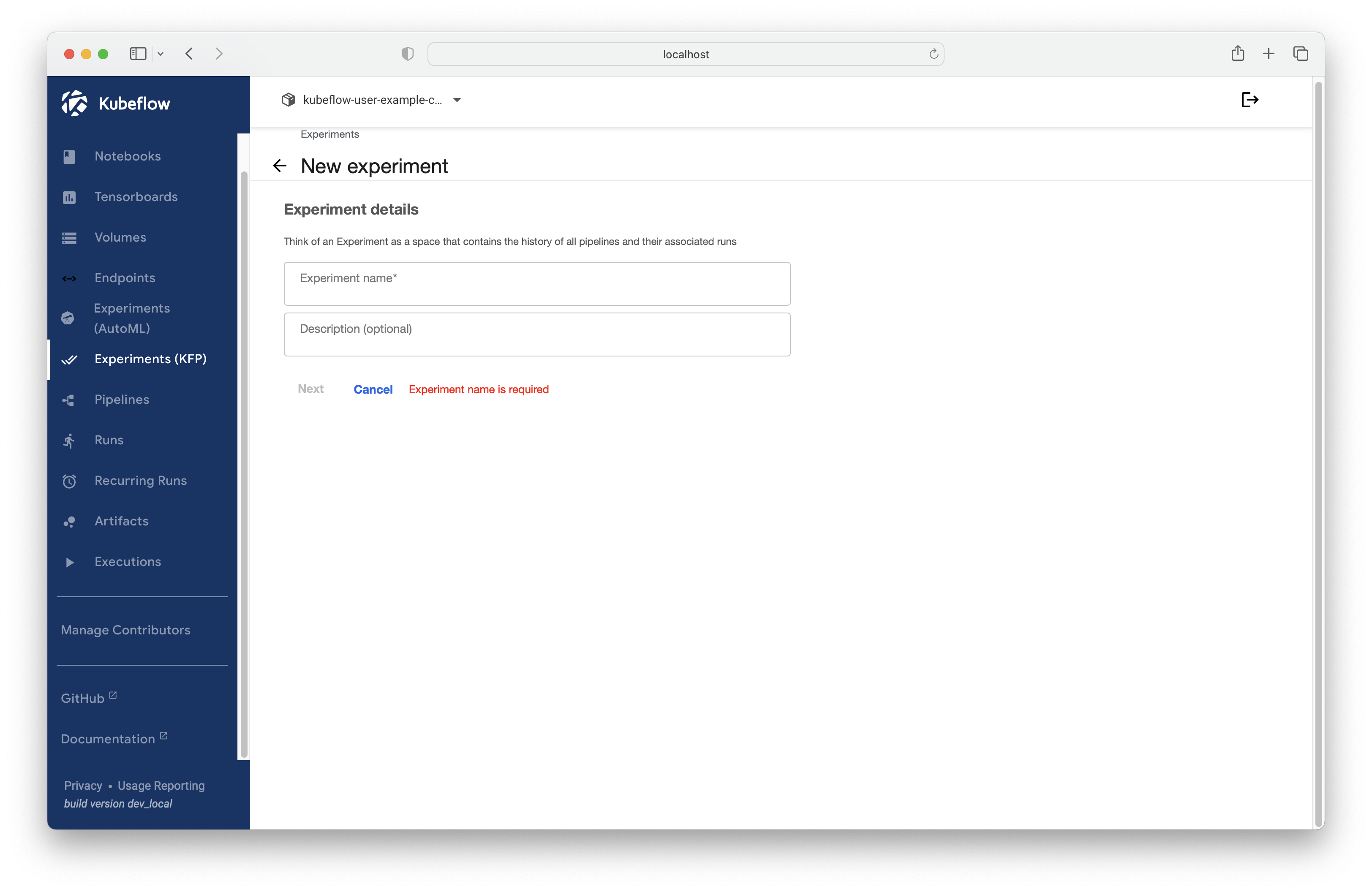1372x892 pixels.
Task: Click the Endpoints arrows icon
Action: point(69,278)
